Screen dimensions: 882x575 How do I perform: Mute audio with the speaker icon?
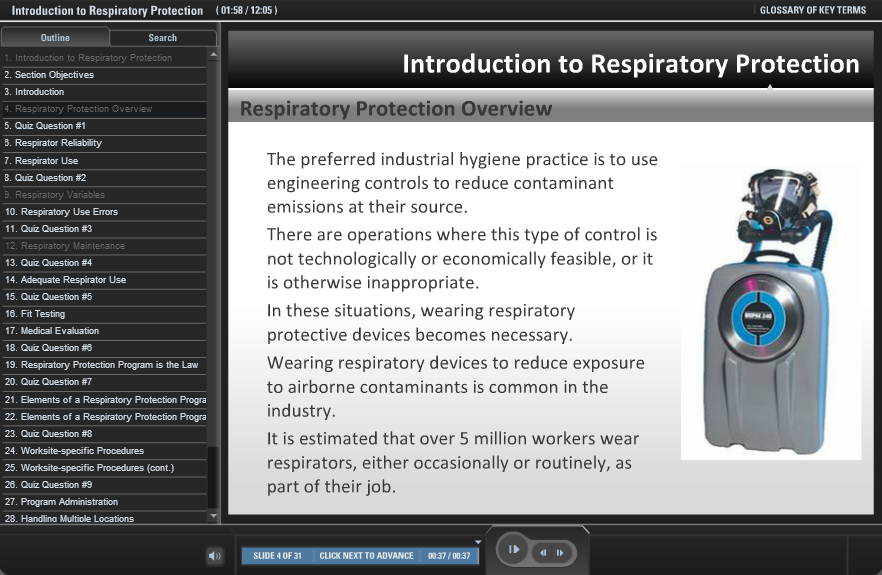(x=214, y=556)
